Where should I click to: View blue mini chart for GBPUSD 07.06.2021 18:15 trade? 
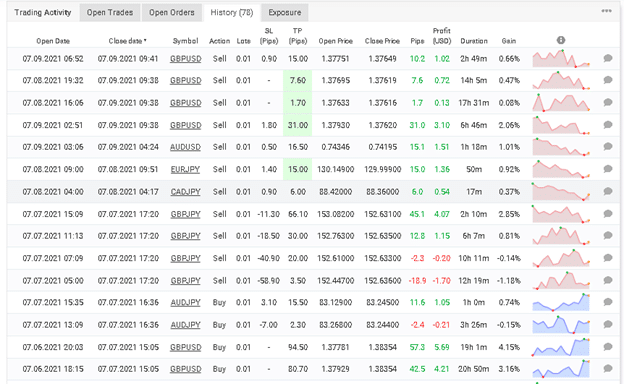(x=561, y=368)
